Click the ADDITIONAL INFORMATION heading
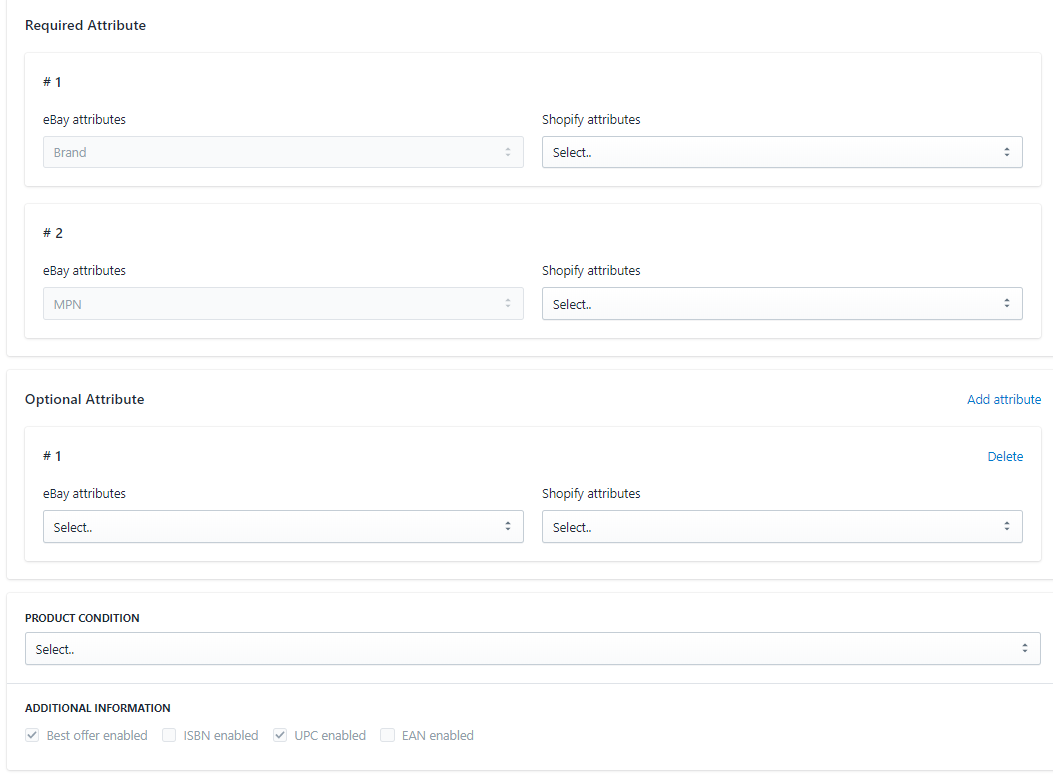Image resolution: width=1053 pixels, height=777 pixels. pos(97,708)
